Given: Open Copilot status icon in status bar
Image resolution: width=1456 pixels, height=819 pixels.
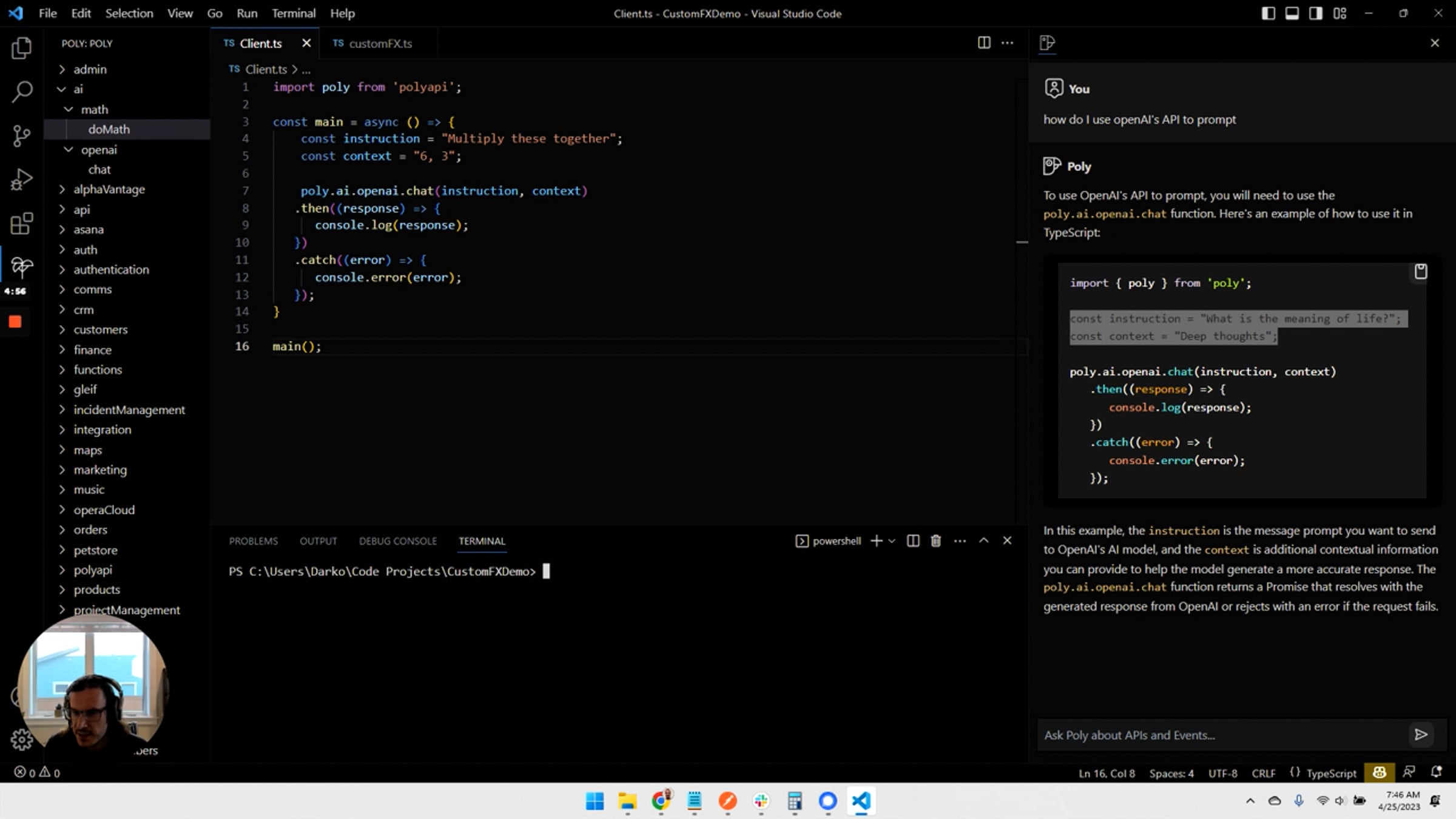Looking at the screenshot, I should click(1379, 772).
